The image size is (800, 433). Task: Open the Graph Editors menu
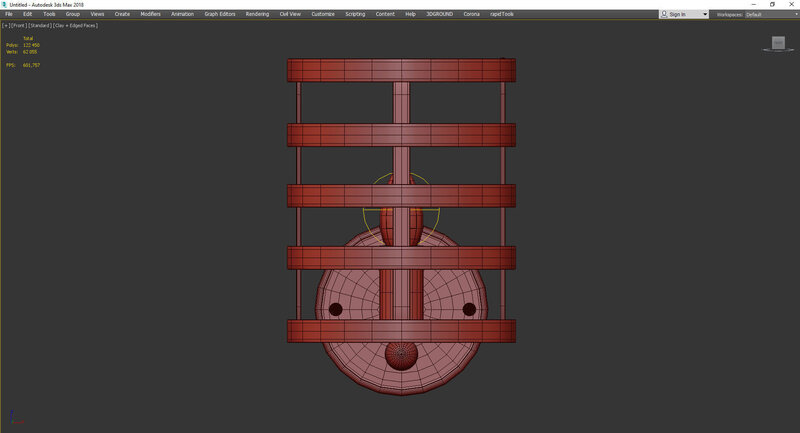click(219, 14)
